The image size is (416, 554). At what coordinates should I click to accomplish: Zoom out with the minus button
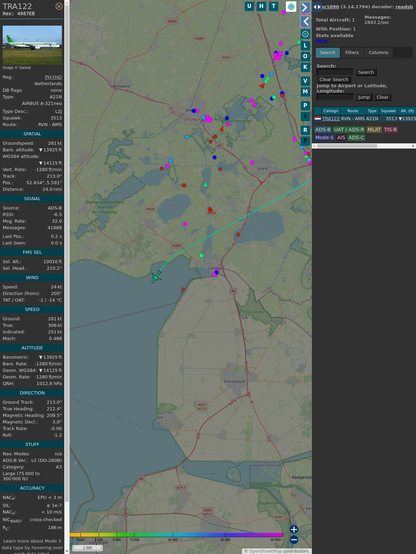[294, 540]
